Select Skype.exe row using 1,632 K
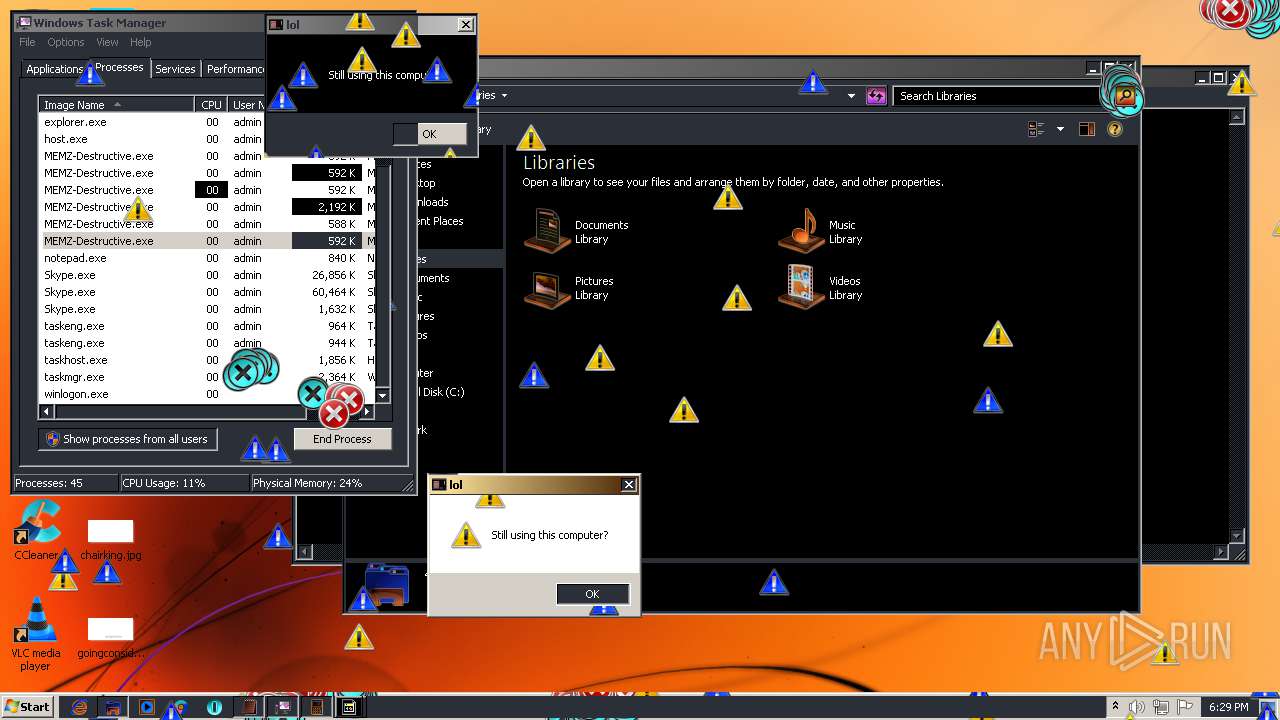The image size is (1280, 720). [x=207, y=309]
